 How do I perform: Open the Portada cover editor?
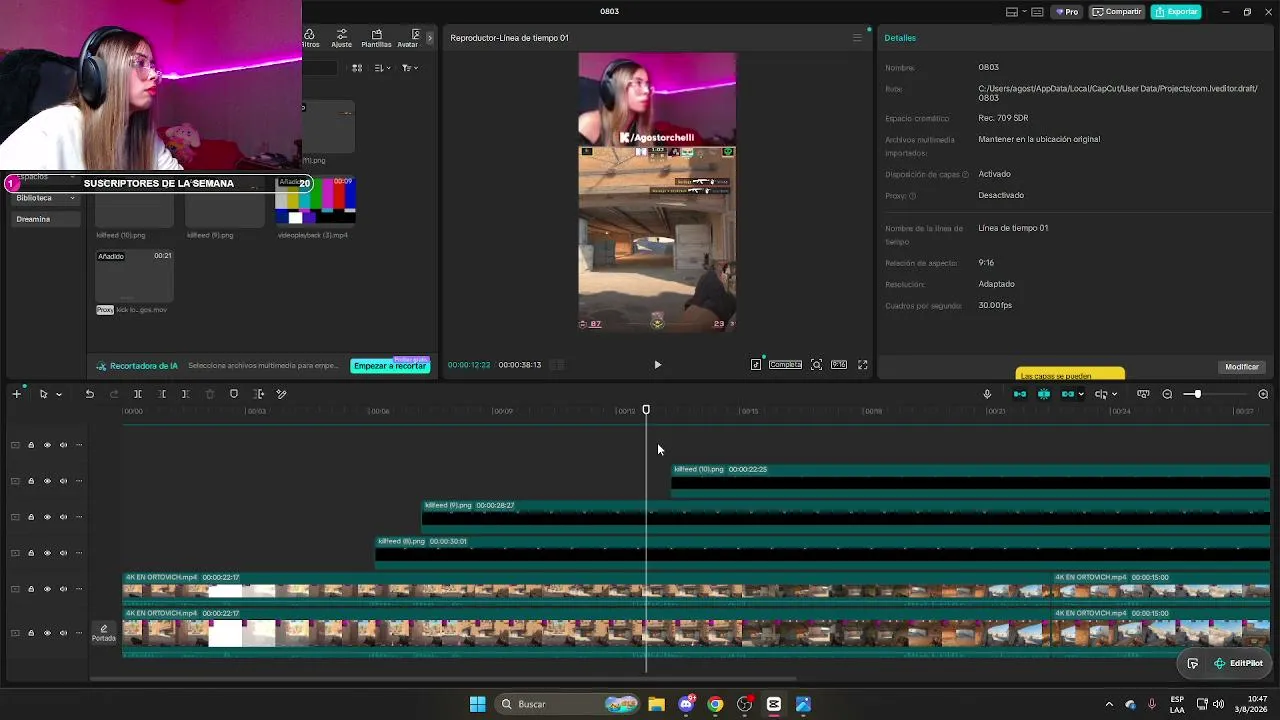[x=104, y=633]
